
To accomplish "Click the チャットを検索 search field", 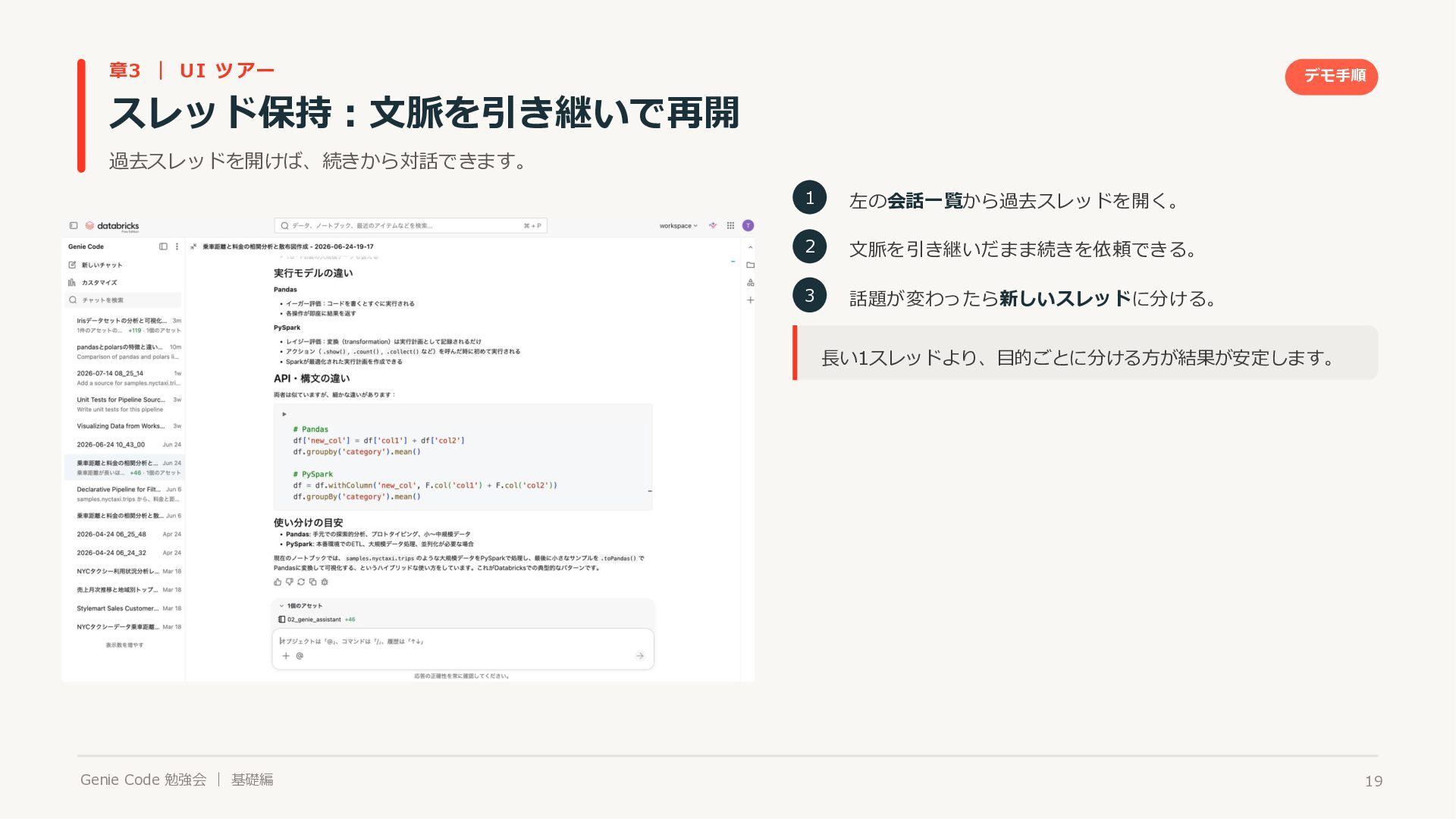I will [124, 300].
